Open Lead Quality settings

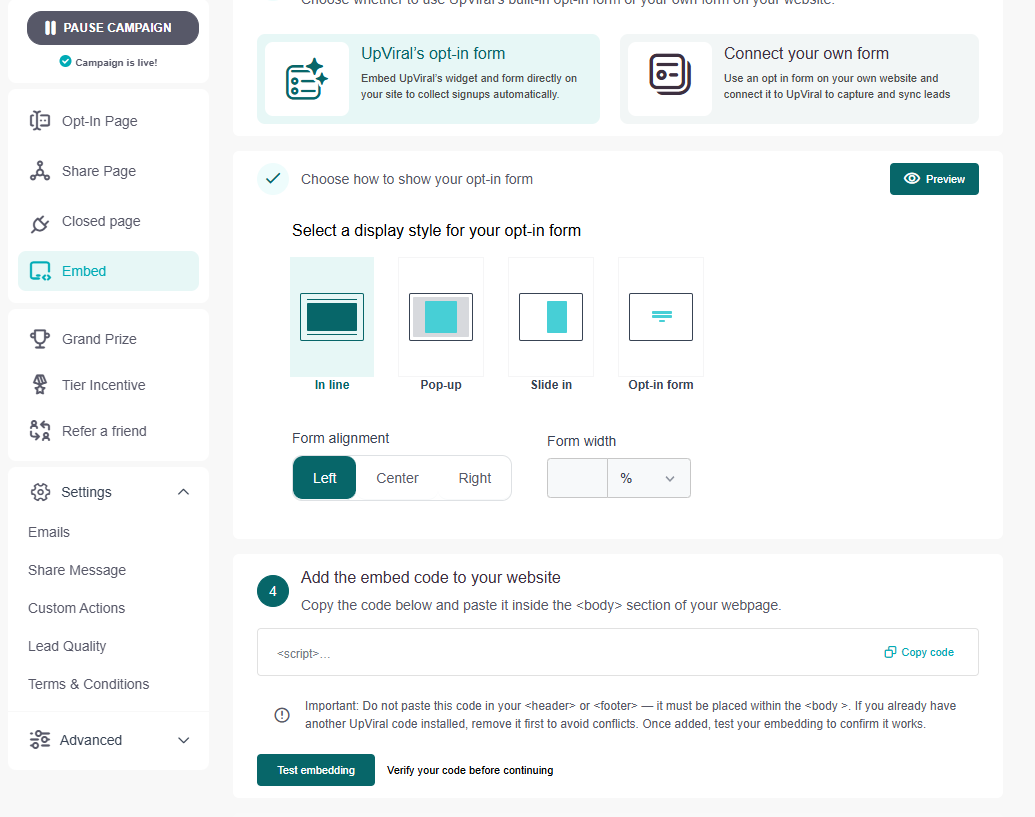[67, 647]
